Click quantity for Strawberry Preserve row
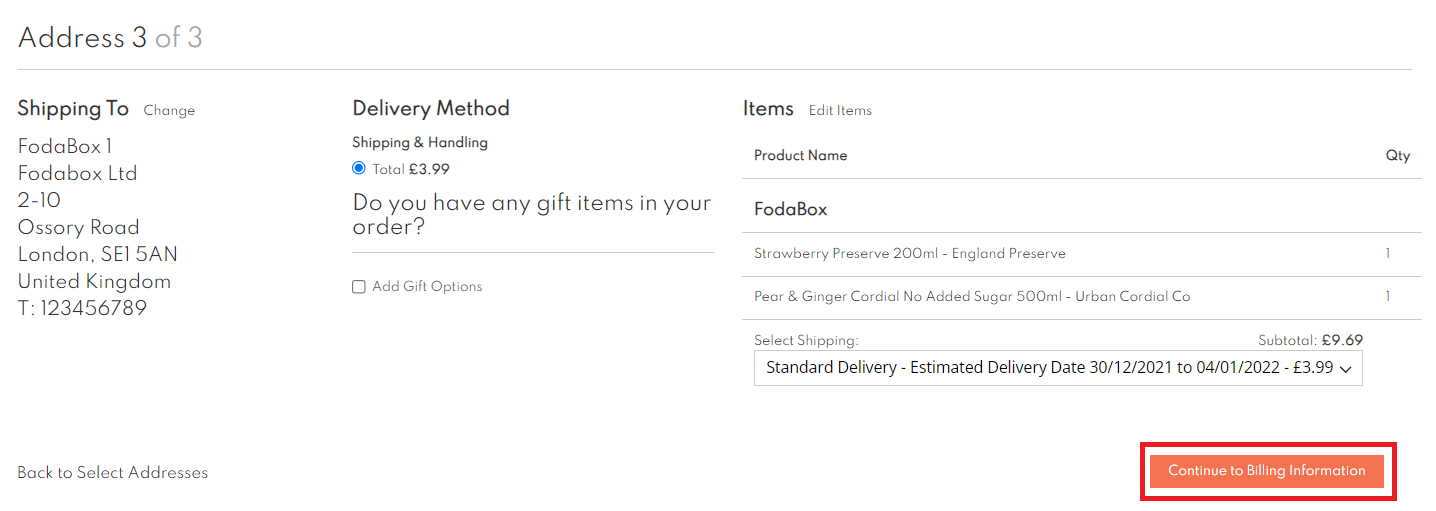Image resolution: width=1436 pixels, height=511 pixels. coord(1387,254)
